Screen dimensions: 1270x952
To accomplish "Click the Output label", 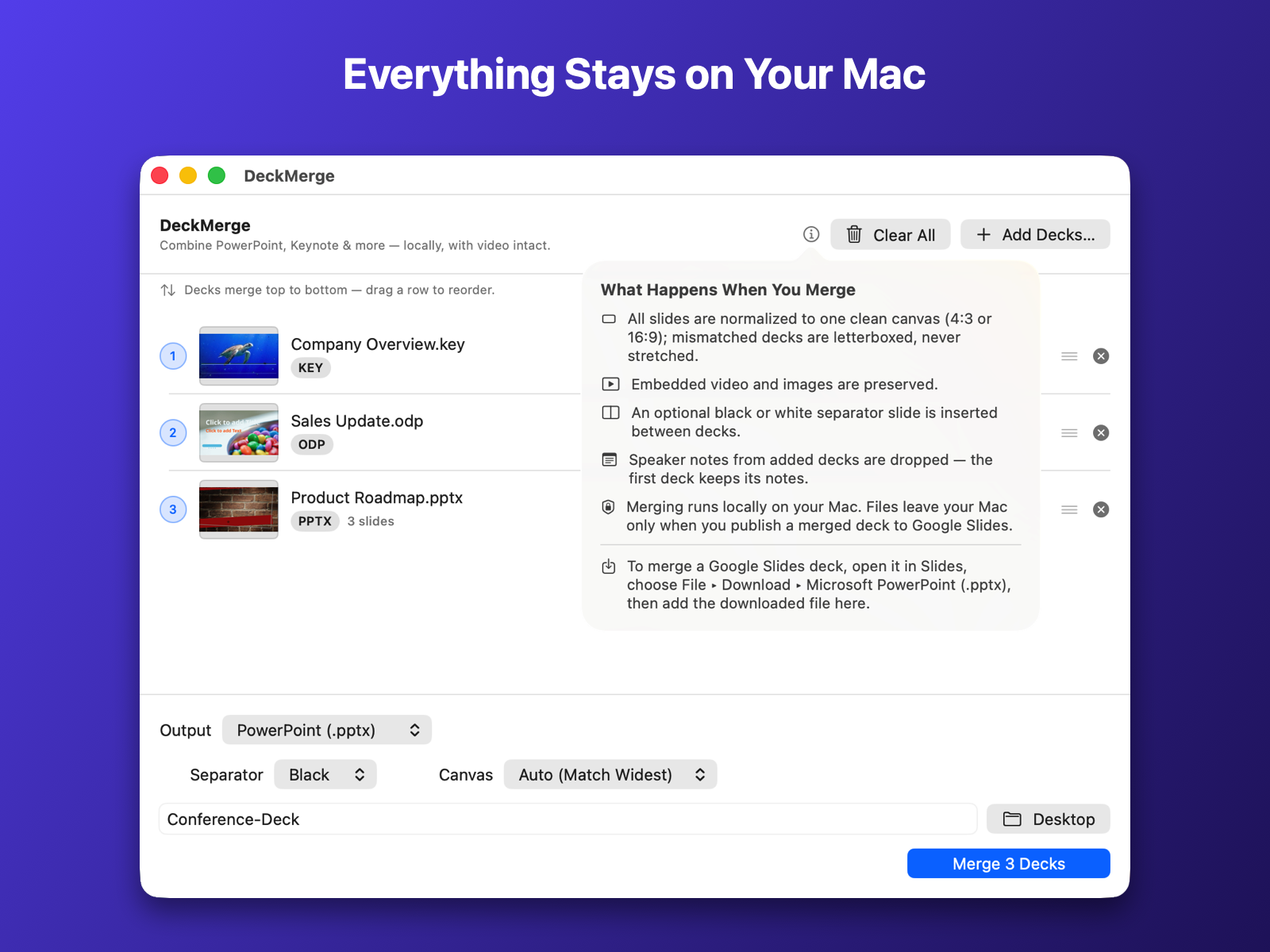I will point(186,731).
